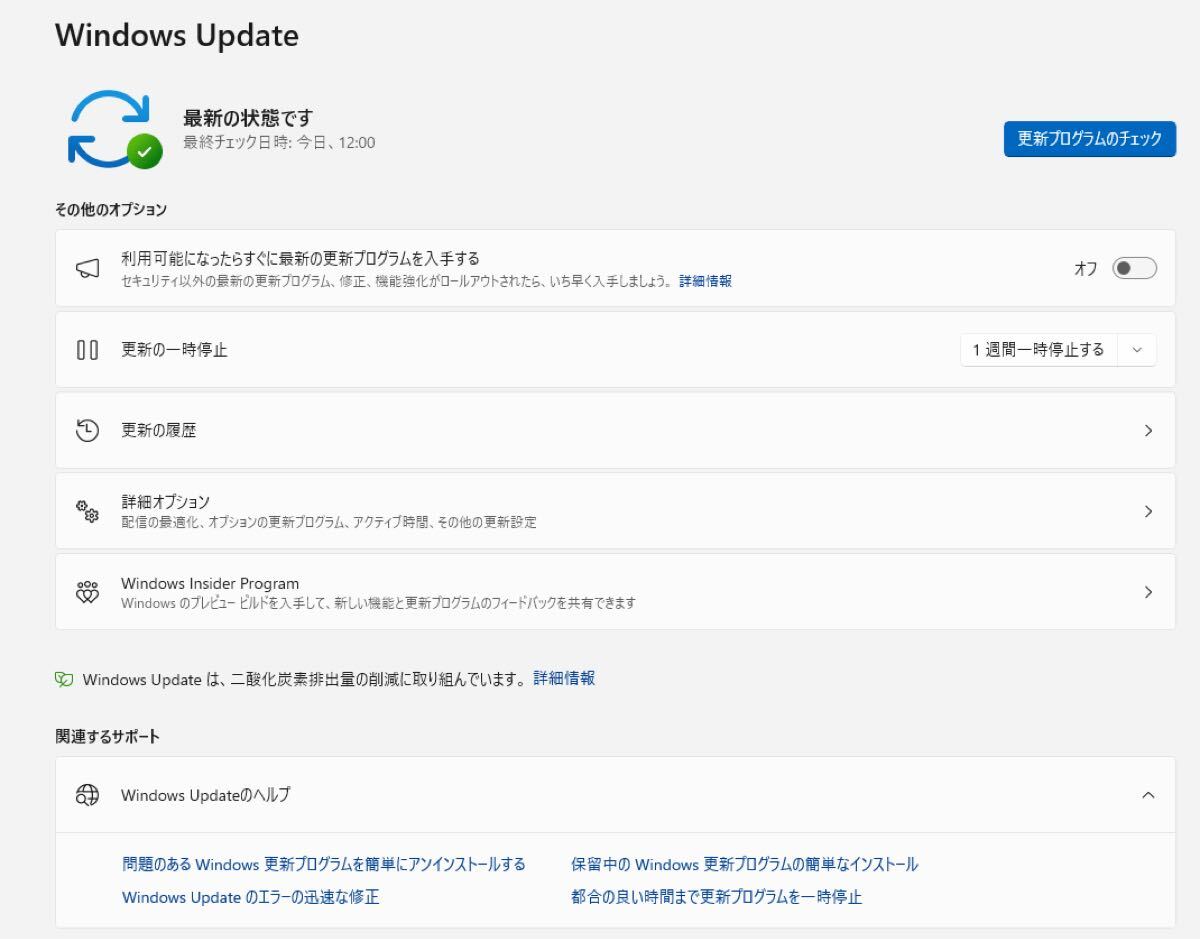Click the 更新プログラムのチェック button

pos(1090,139)
